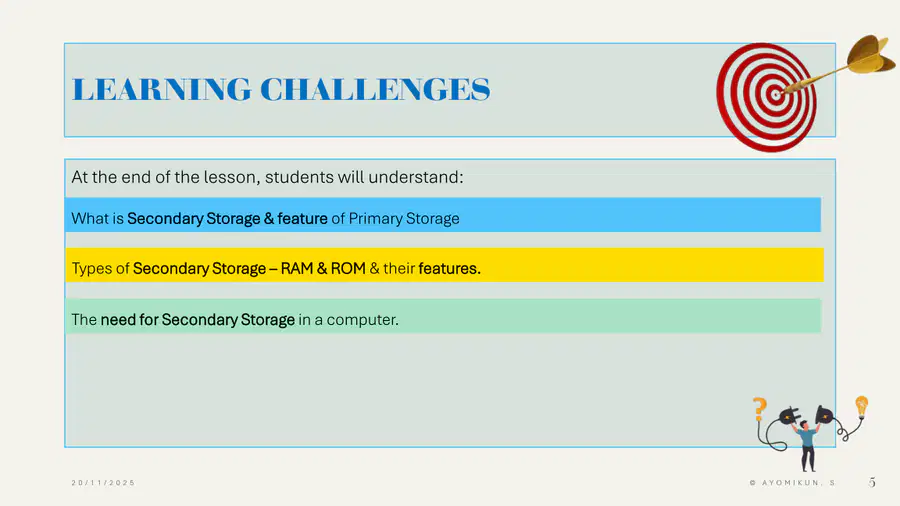Image resolution: width=900 pixels, height=506 pixels.
Task: Click the empty area below the green bar
Action: click(402, 390)
